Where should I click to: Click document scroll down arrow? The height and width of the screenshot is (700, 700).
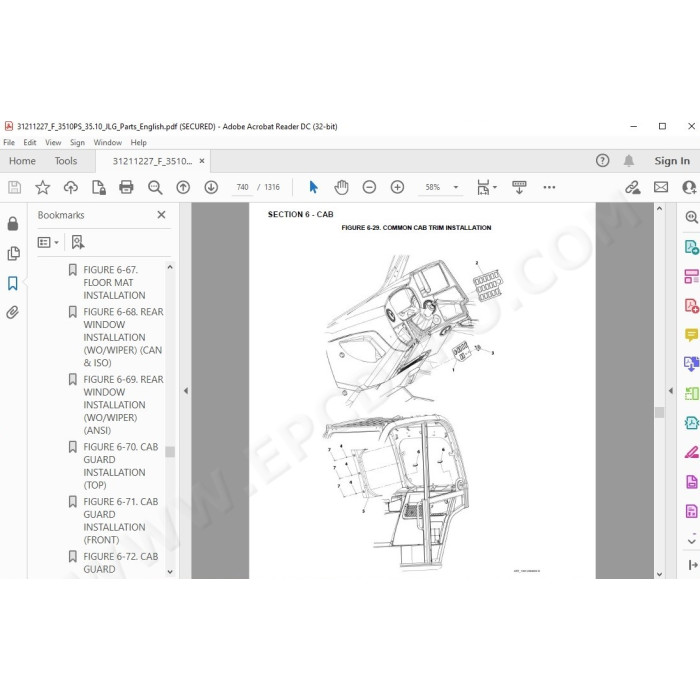click(x=659, y=574)
